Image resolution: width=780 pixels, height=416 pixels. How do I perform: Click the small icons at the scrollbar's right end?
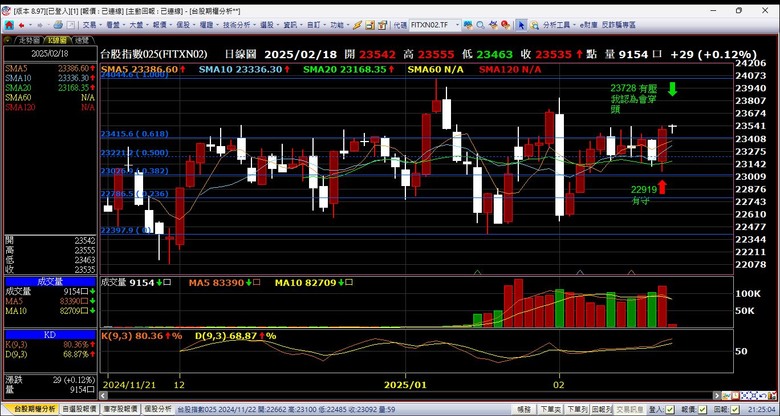750,396
